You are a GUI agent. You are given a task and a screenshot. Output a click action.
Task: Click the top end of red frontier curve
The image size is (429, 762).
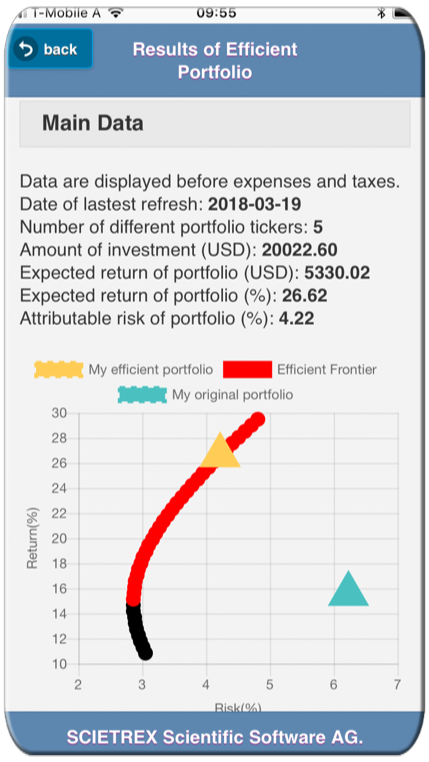pos(258,419)
